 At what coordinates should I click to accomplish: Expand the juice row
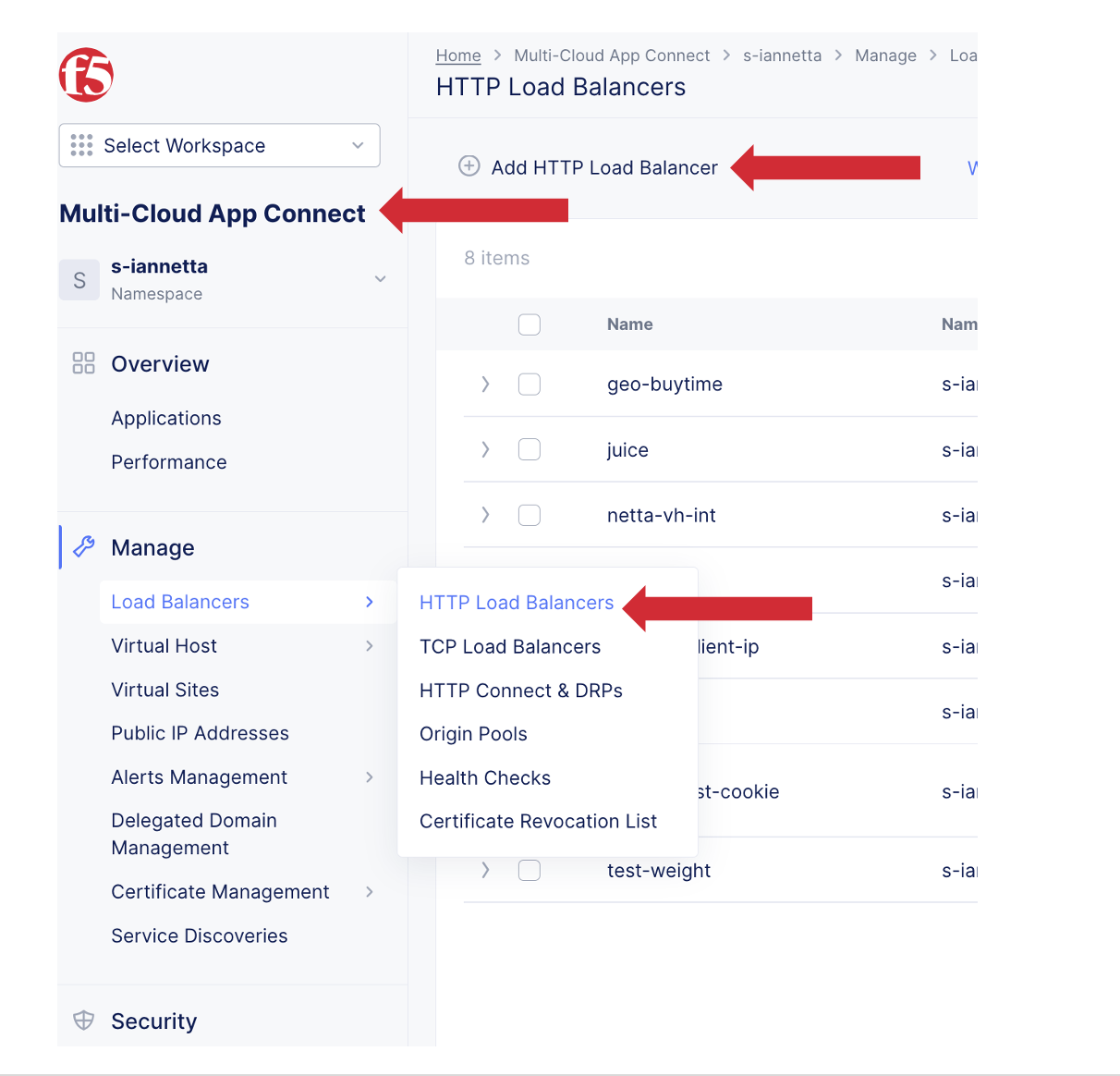(485, 449)
